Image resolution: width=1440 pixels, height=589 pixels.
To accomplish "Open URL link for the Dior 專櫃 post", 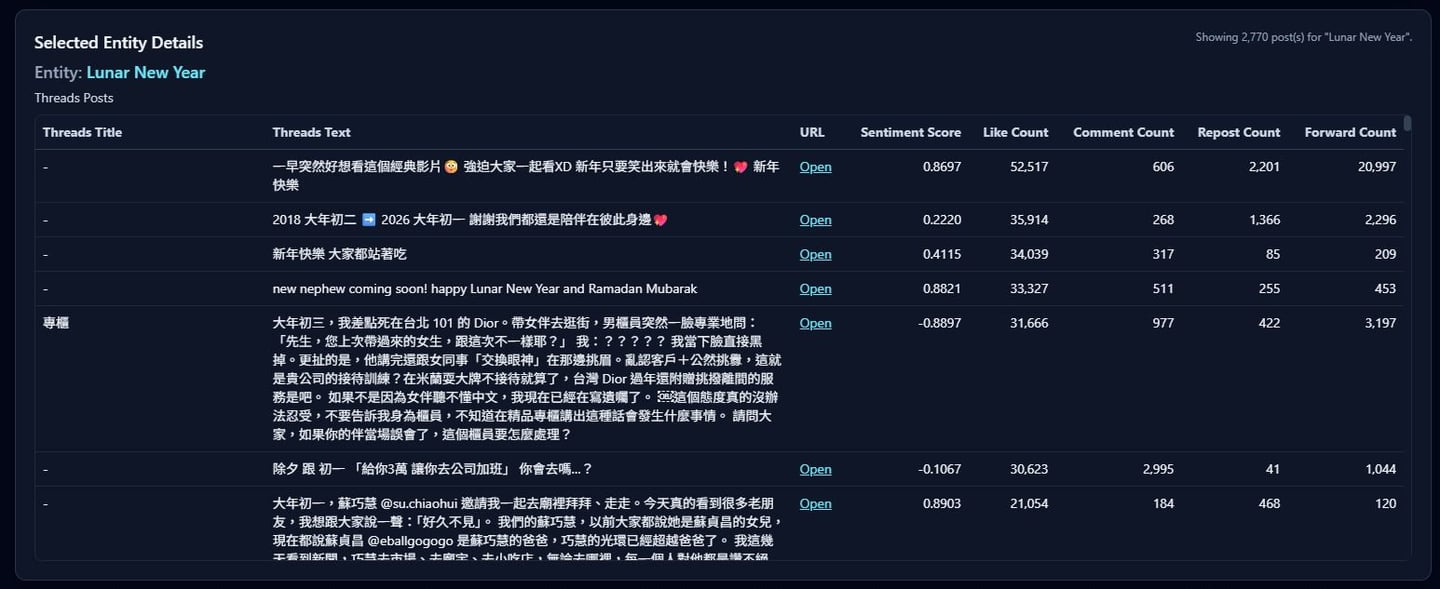I will [815, 323].
